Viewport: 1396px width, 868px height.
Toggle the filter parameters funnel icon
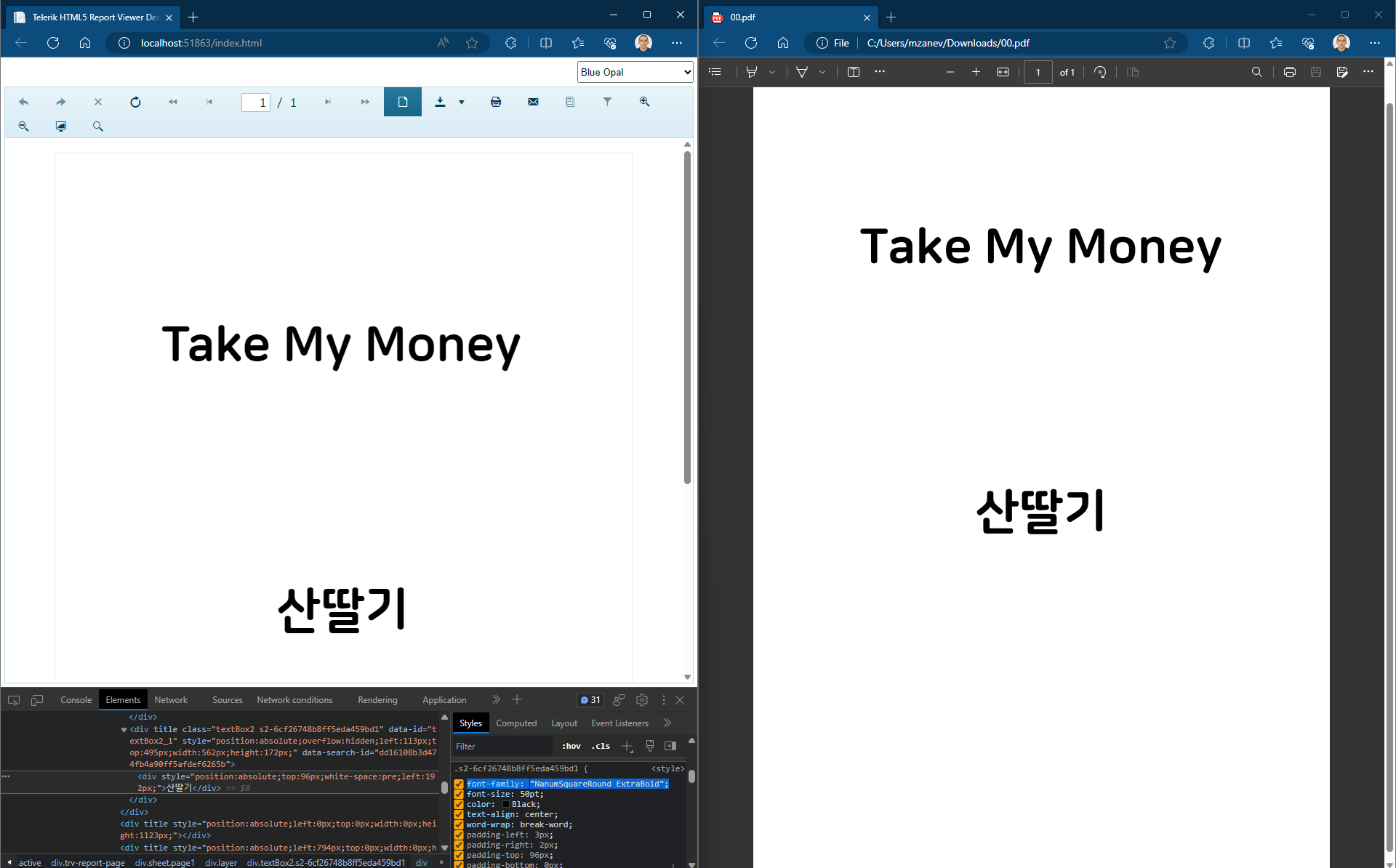coord(607,102)
